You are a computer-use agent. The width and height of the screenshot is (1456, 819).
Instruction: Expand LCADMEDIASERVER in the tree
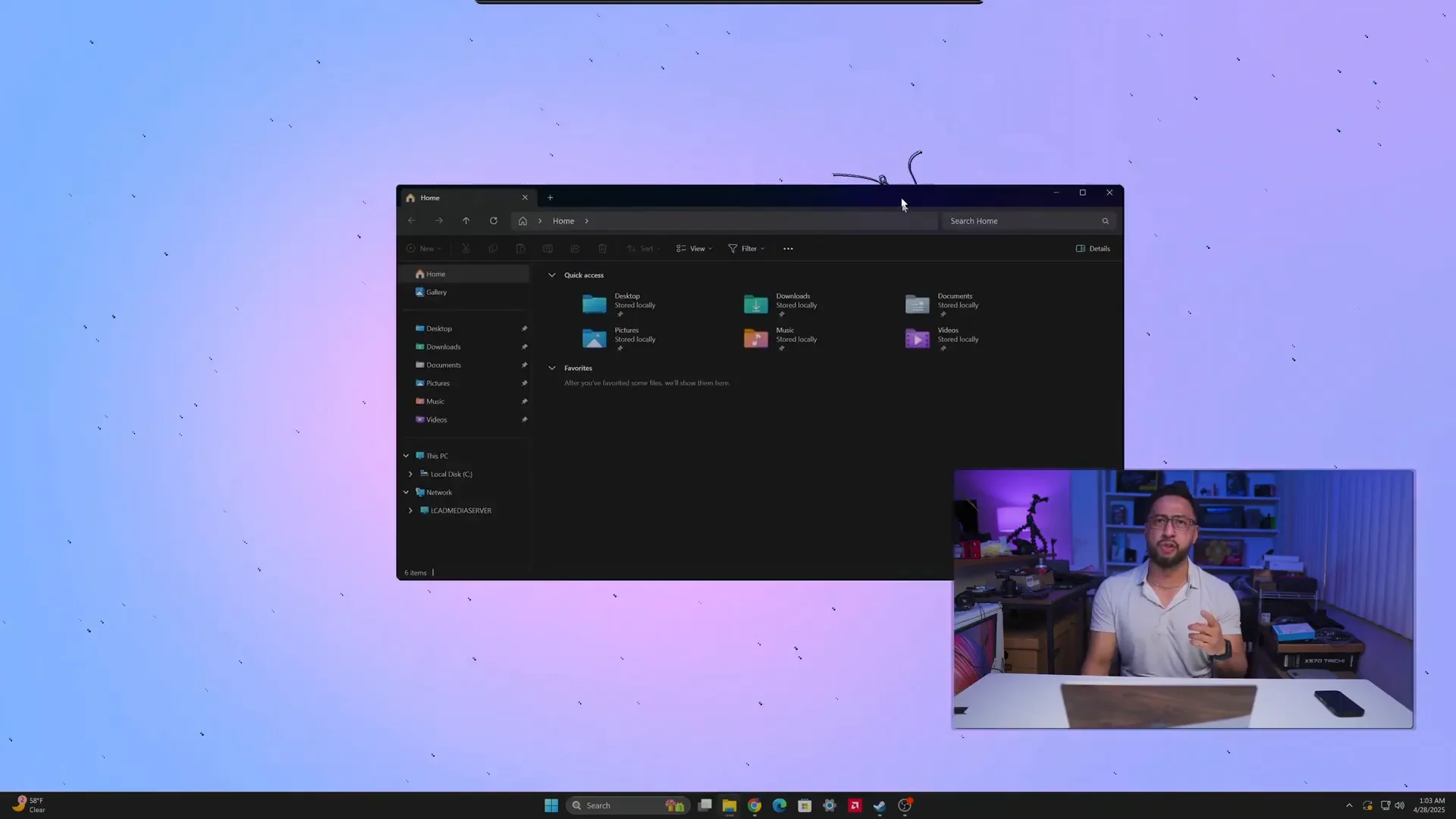point(411,511)
